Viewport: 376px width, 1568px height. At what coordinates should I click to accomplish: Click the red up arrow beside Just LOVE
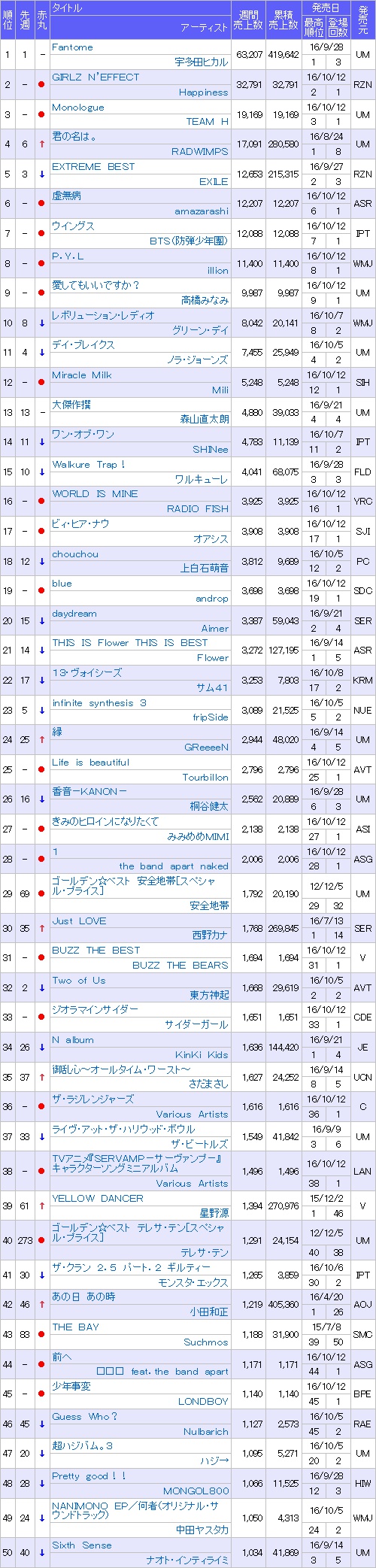[x=41, y=929]
